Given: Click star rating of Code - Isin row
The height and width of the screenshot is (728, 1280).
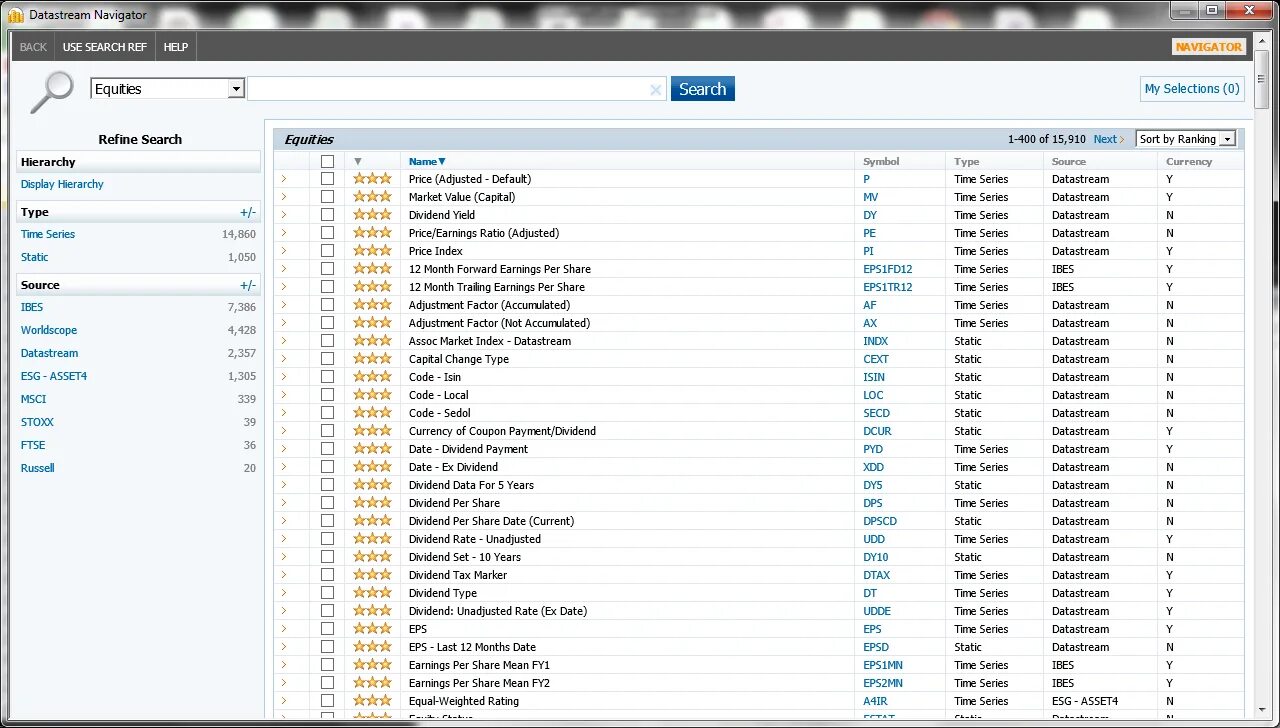Looking at the screenshot, I should point(372,377).
